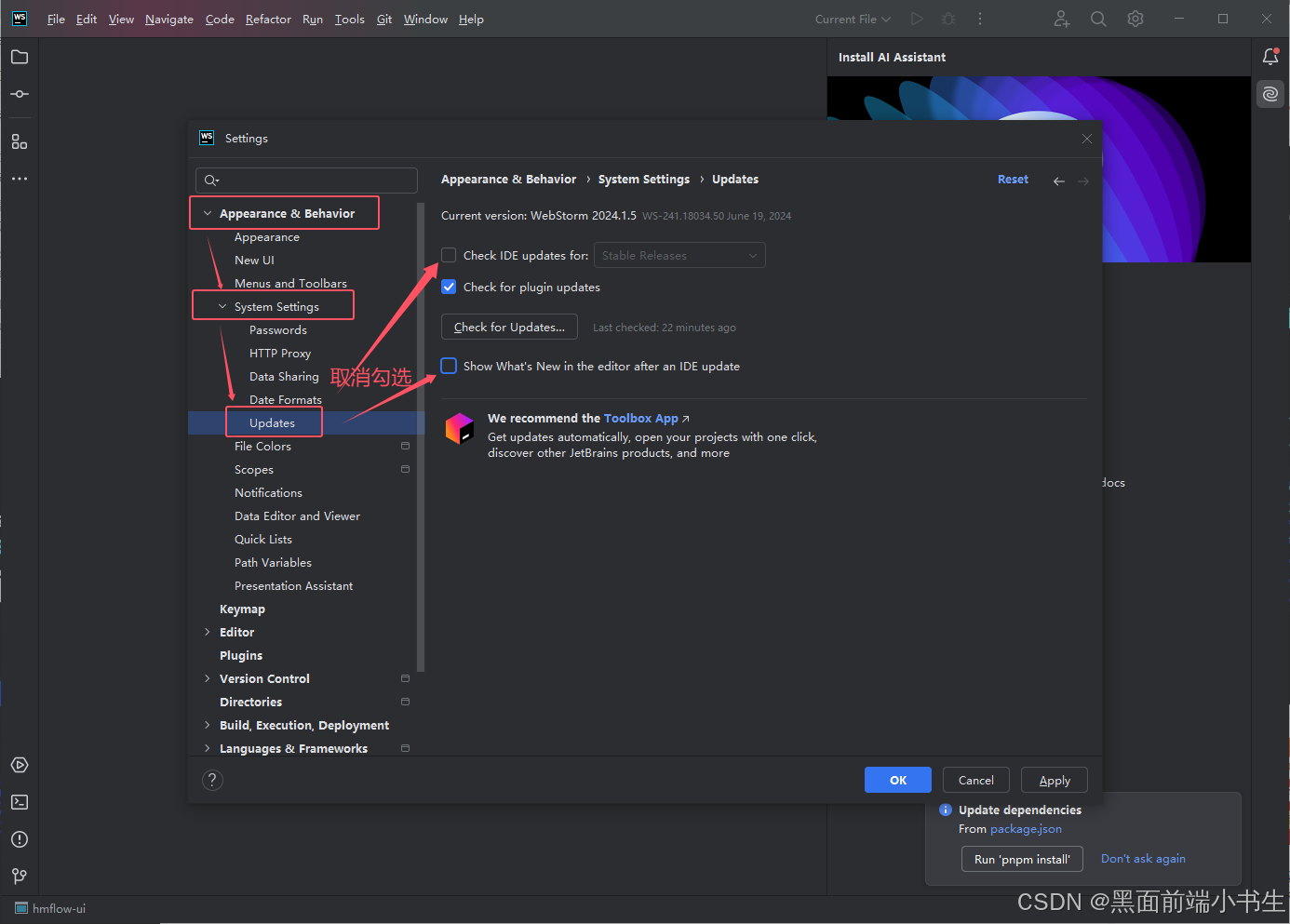Open the Tools menu
Image resolution: width=1290 pixels, height=924 pixels.
pyautogui.click(x=350, y=19)
